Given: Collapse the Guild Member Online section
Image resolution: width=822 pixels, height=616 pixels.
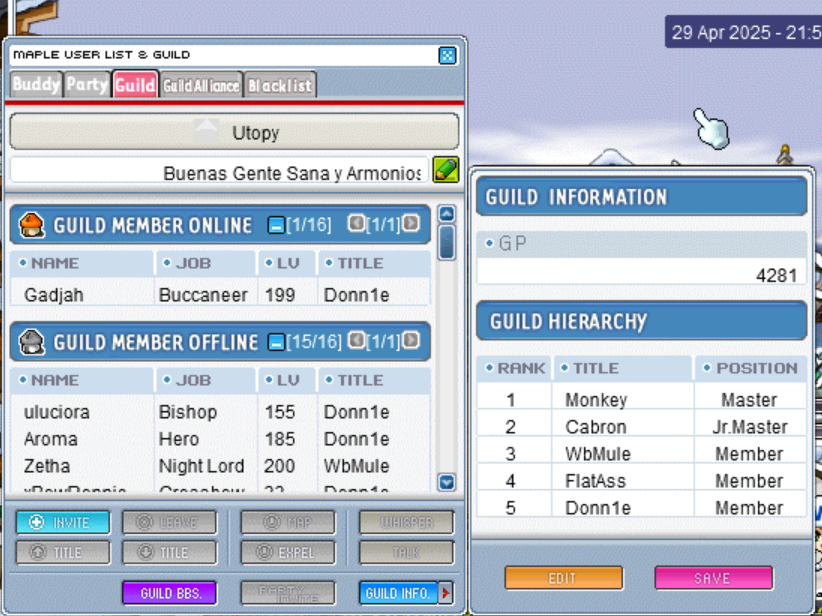Looking at the screenshot, I should click(x=276, y=226).
